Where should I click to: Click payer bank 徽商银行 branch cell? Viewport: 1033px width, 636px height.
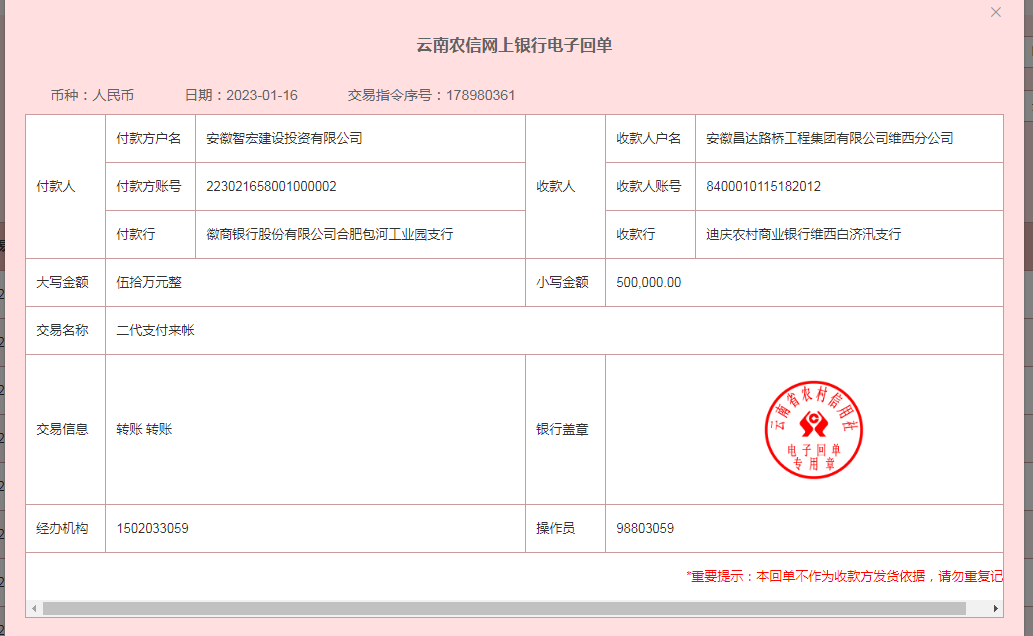(x=329, y=234)
